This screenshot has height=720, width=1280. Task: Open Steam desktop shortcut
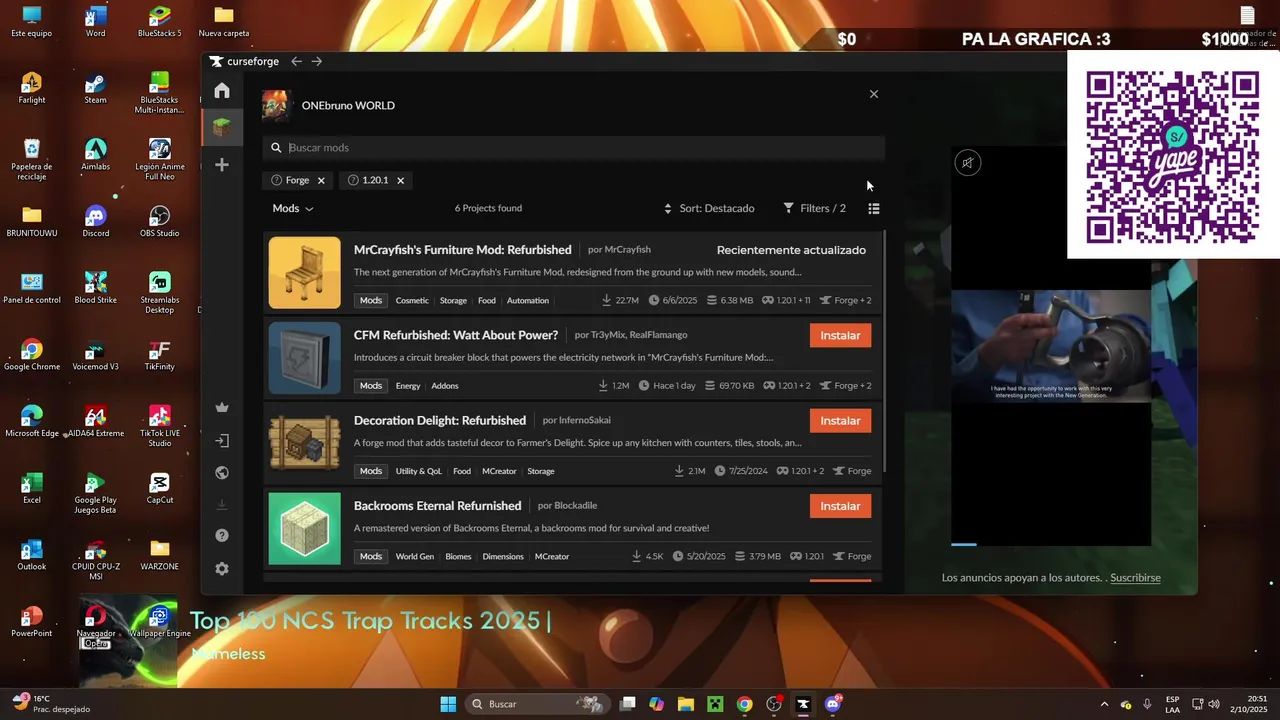pos(96,89)
